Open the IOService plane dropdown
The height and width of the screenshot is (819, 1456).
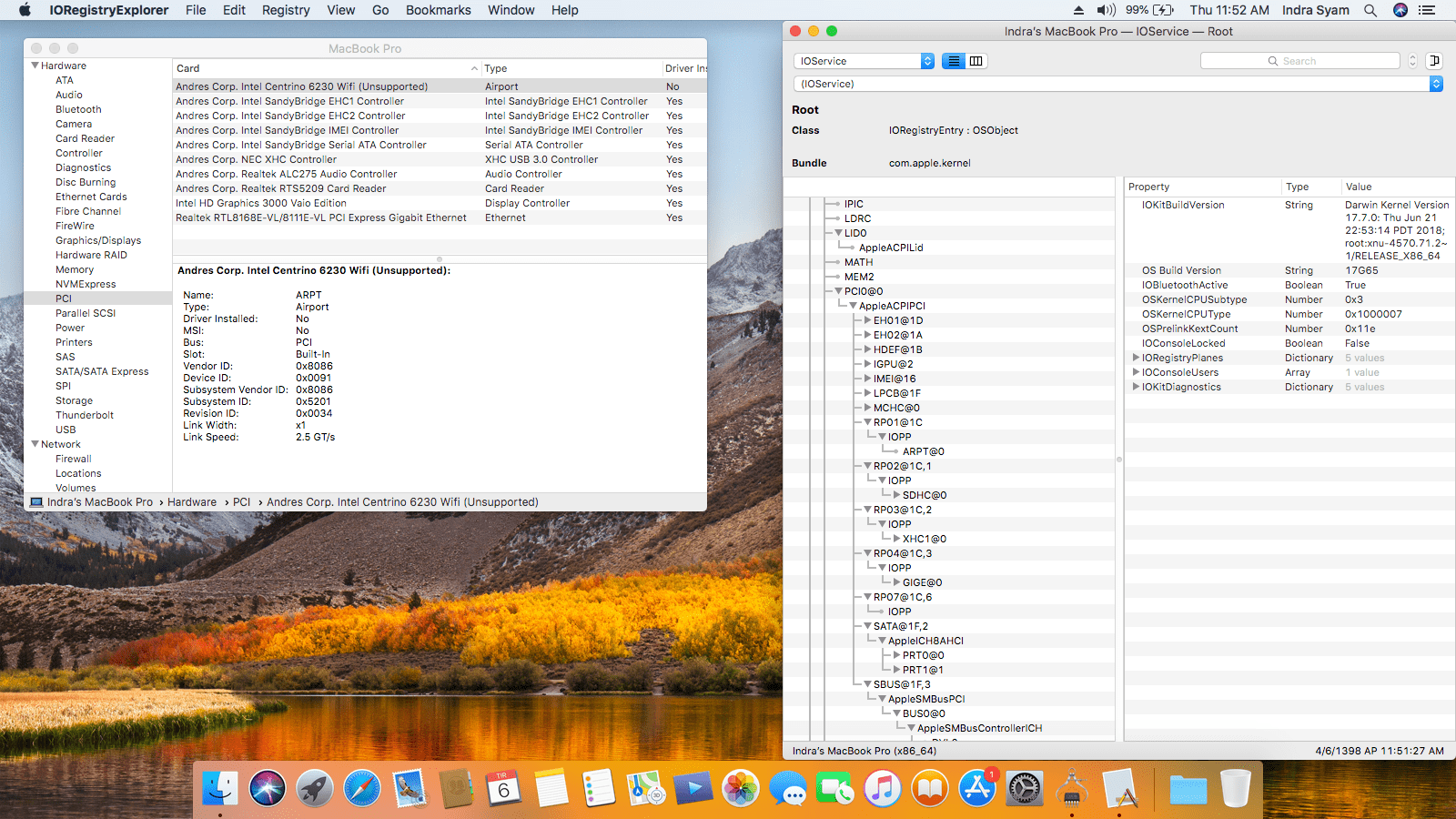[x=864, y=61]
